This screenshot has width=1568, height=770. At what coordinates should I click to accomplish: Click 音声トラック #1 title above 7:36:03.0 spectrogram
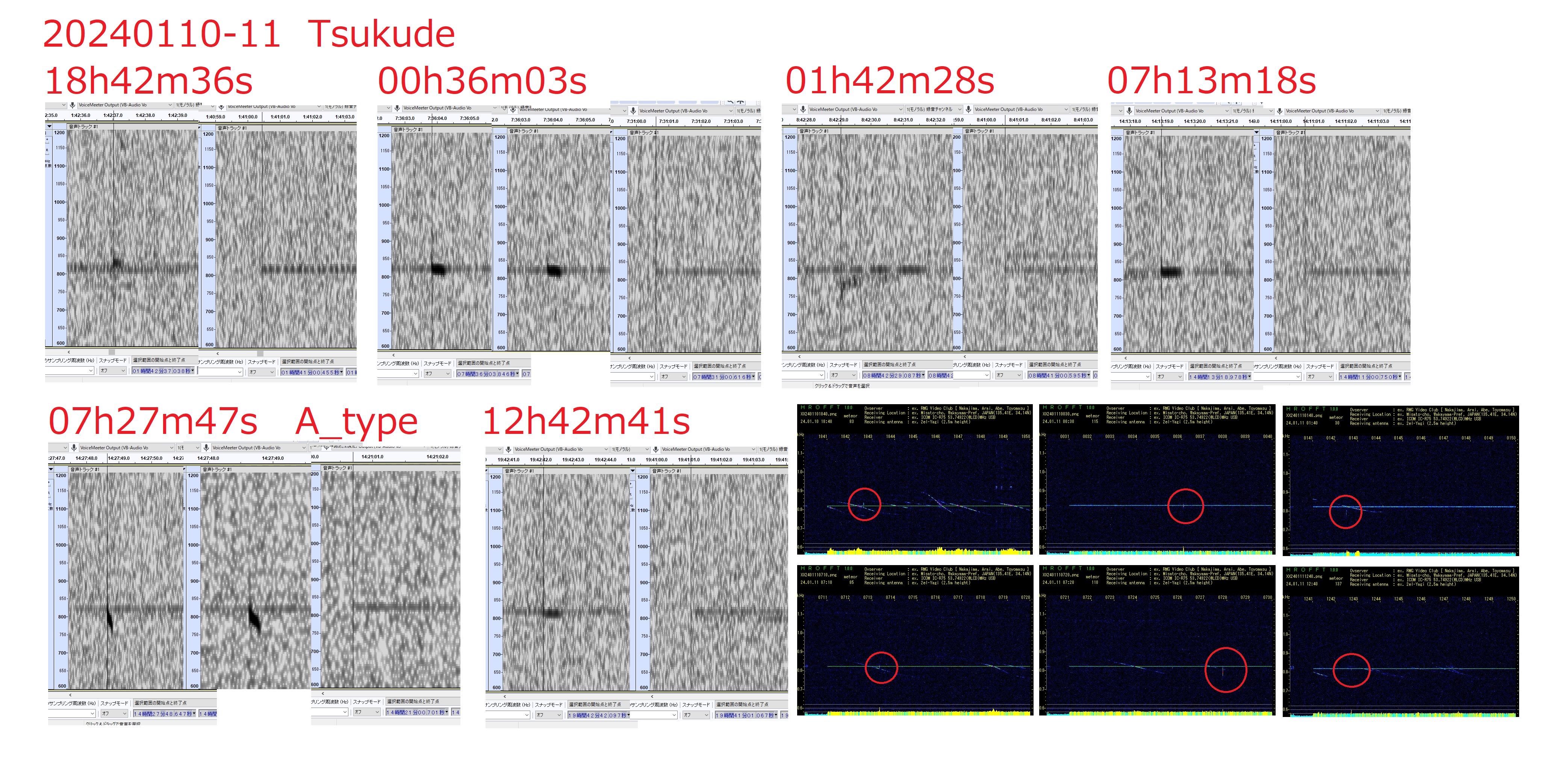pyautogui.click(x=408, y=129)
